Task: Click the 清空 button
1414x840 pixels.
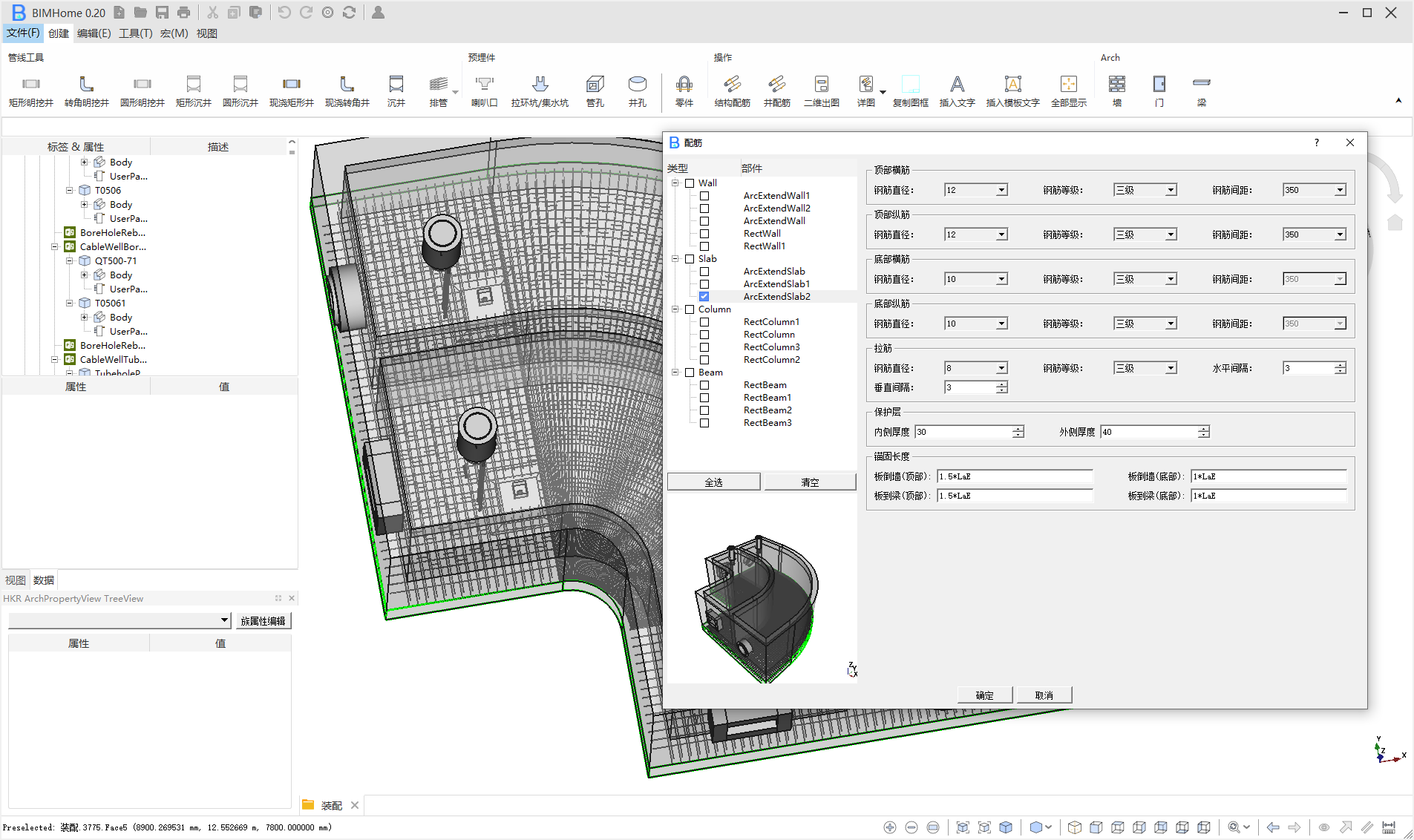Action: pos(810,482)
